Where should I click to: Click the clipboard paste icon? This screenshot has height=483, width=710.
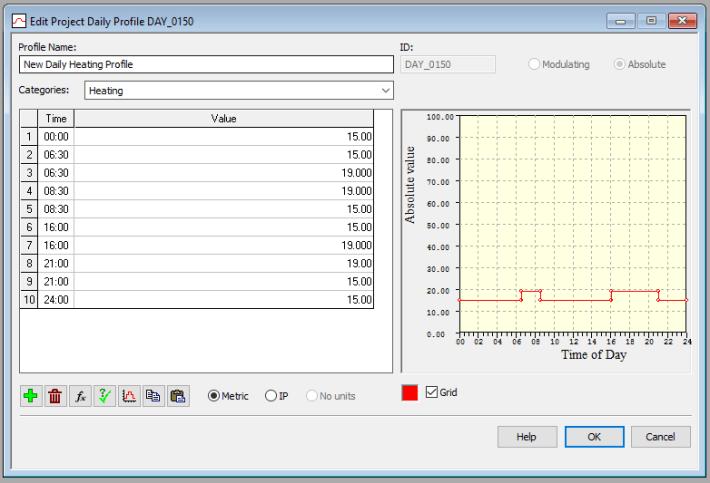tap(178, 396)
